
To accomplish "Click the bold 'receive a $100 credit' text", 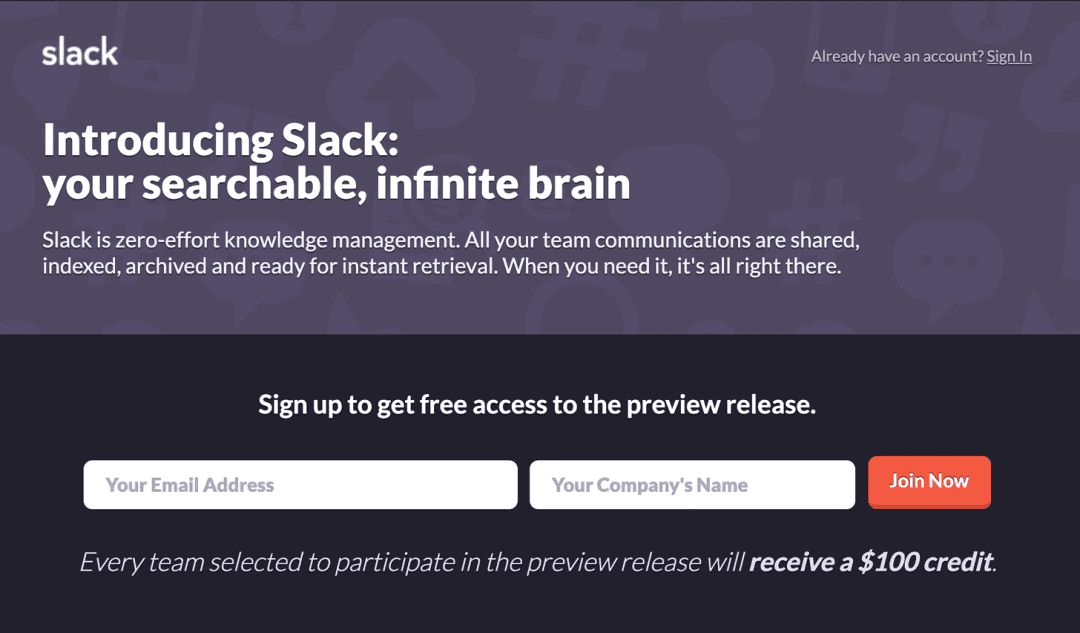I will [871, 562].
